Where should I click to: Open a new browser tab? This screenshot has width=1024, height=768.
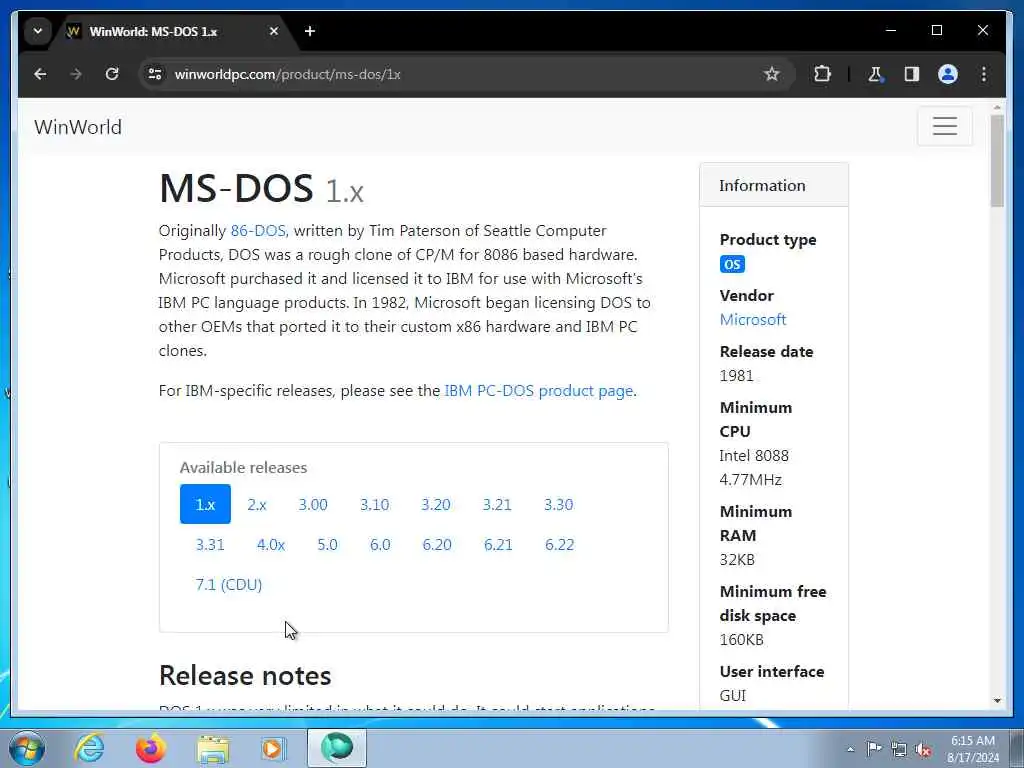pos(310,31)
